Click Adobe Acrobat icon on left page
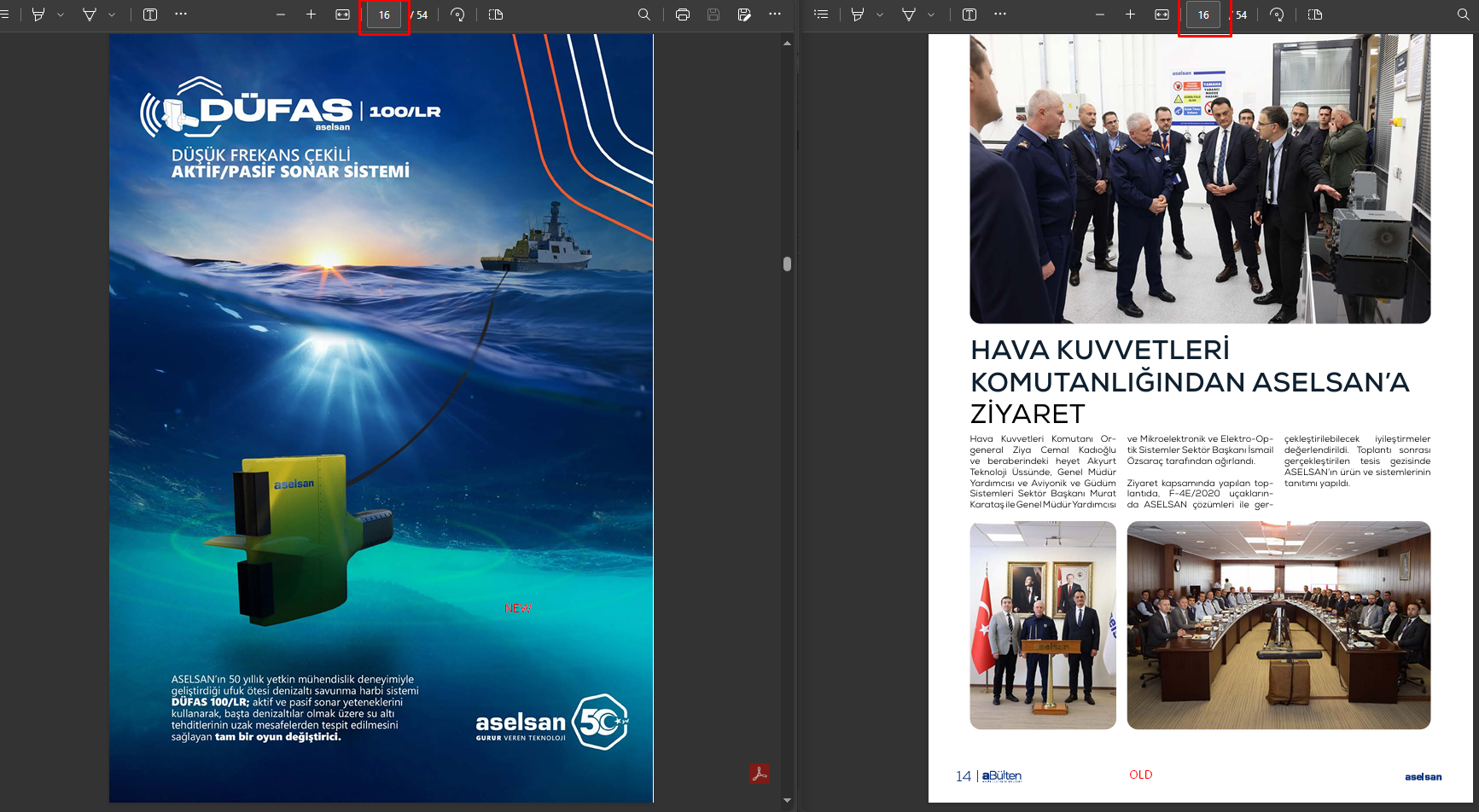Image resolution: width=1479 pixels, height=812 pixels. (759, 774)
